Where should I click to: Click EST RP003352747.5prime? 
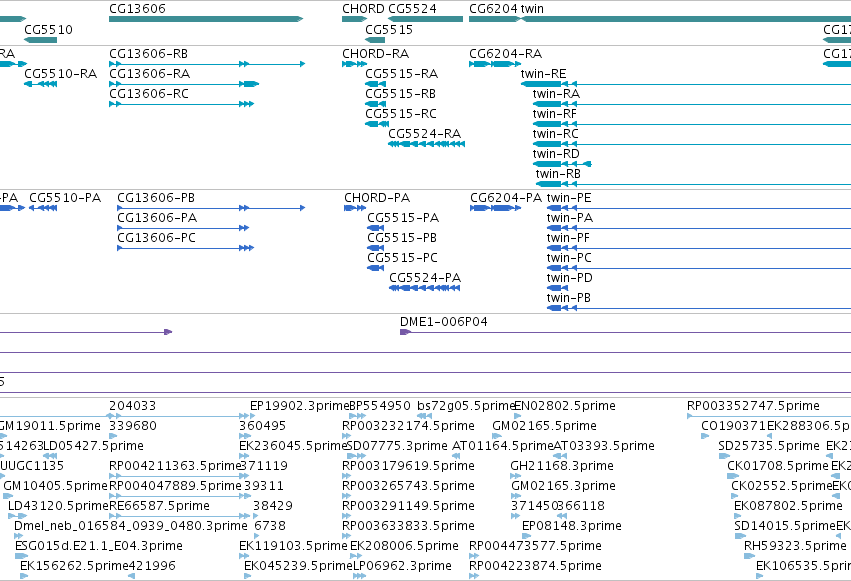tap(753, 406)
